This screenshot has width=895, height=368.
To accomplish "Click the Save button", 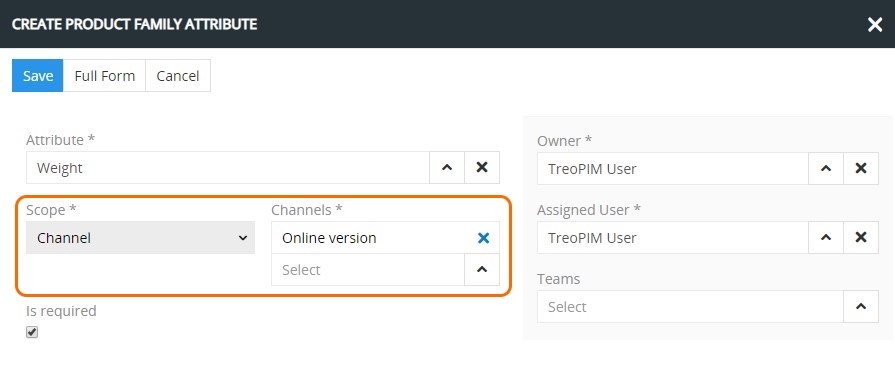I will coord(38,75).
